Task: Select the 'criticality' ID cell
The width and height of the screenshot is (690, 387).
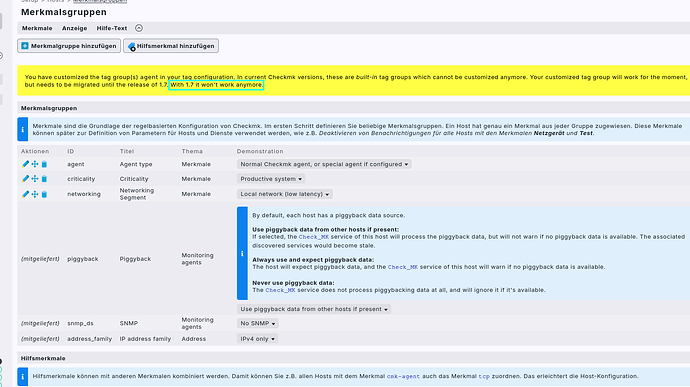Action: click(x=81, y=179)
